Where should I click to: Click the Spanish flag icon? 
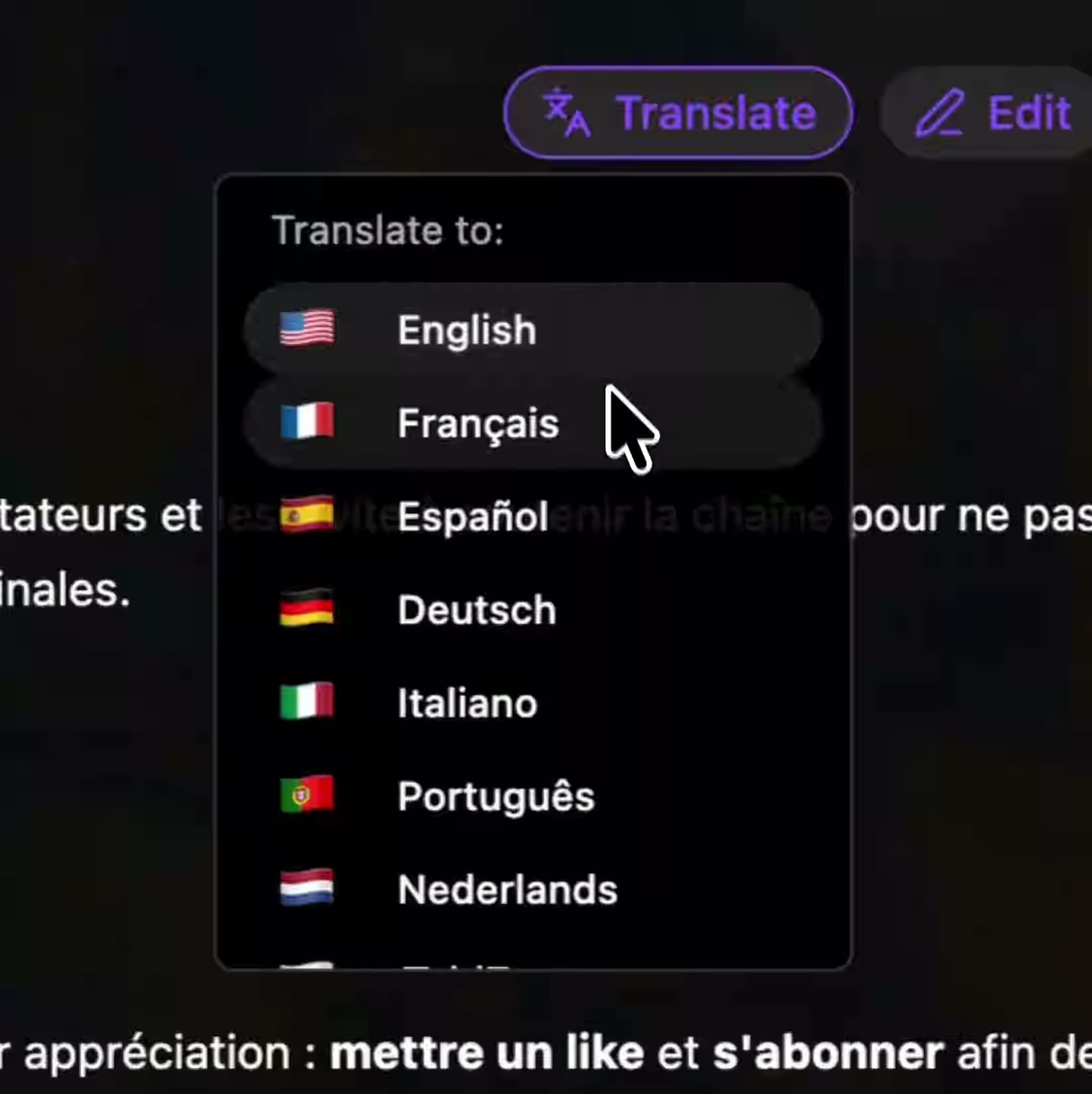[x=307, y=514]
